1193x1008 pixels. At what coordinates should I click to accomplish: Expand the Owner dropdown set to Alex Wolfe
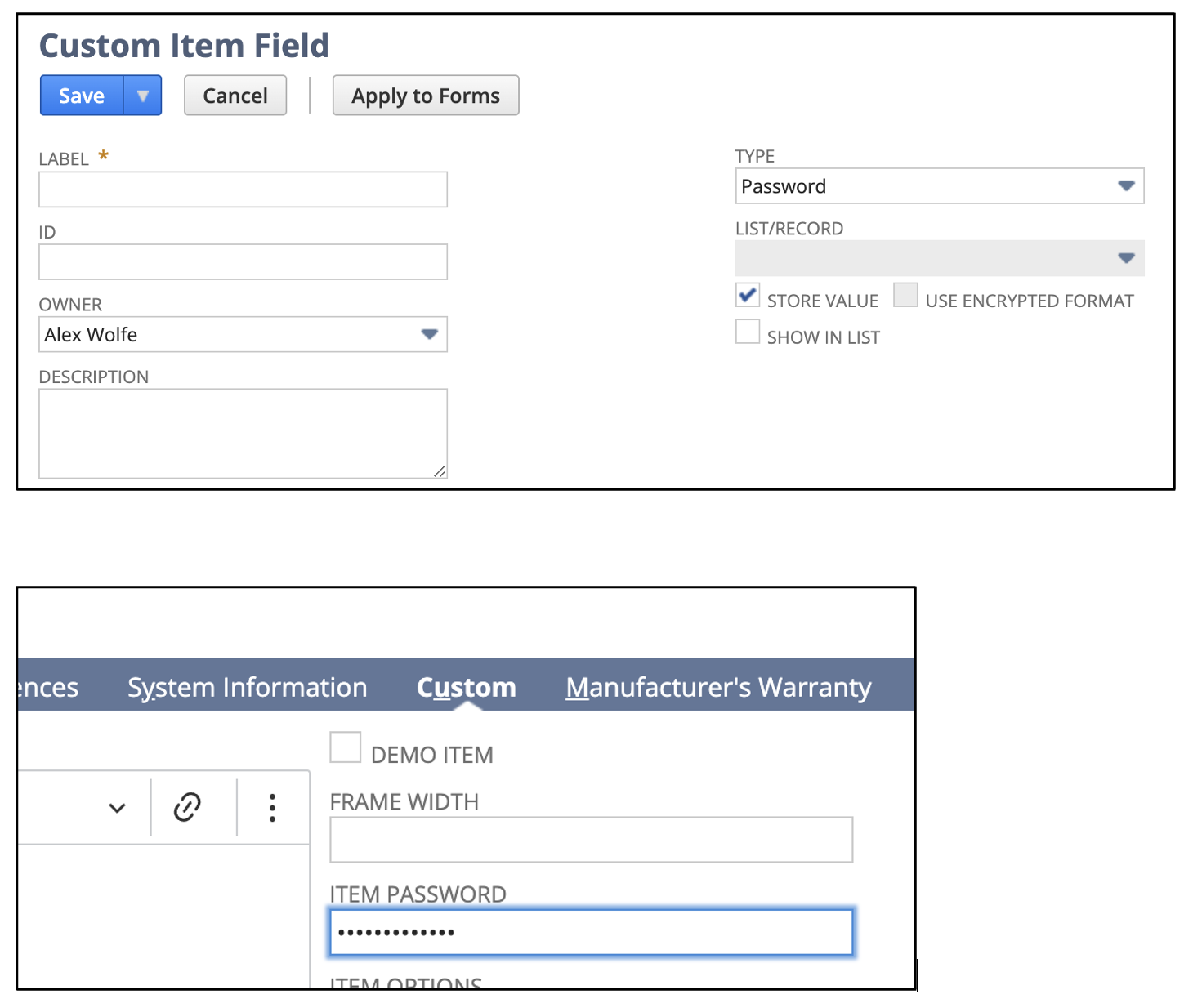point(243,335)
